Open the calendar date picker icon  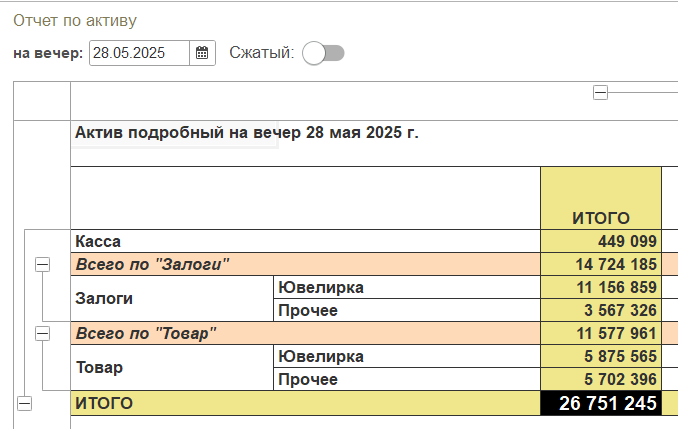click(202, 53)
